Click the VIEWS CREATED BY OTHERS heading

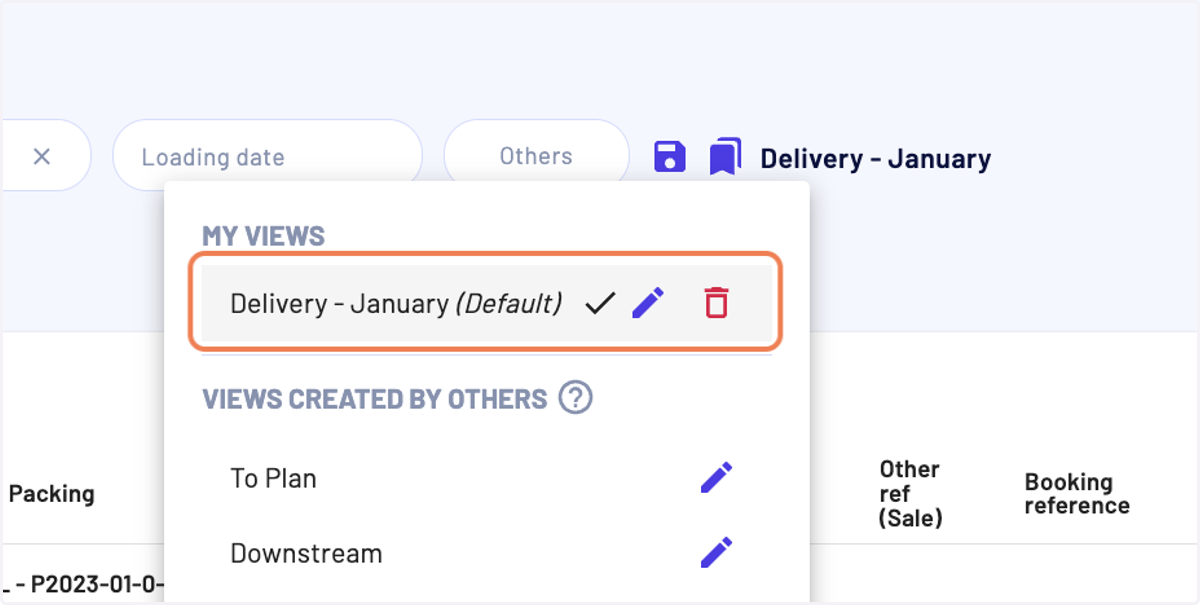pos(375,399)
